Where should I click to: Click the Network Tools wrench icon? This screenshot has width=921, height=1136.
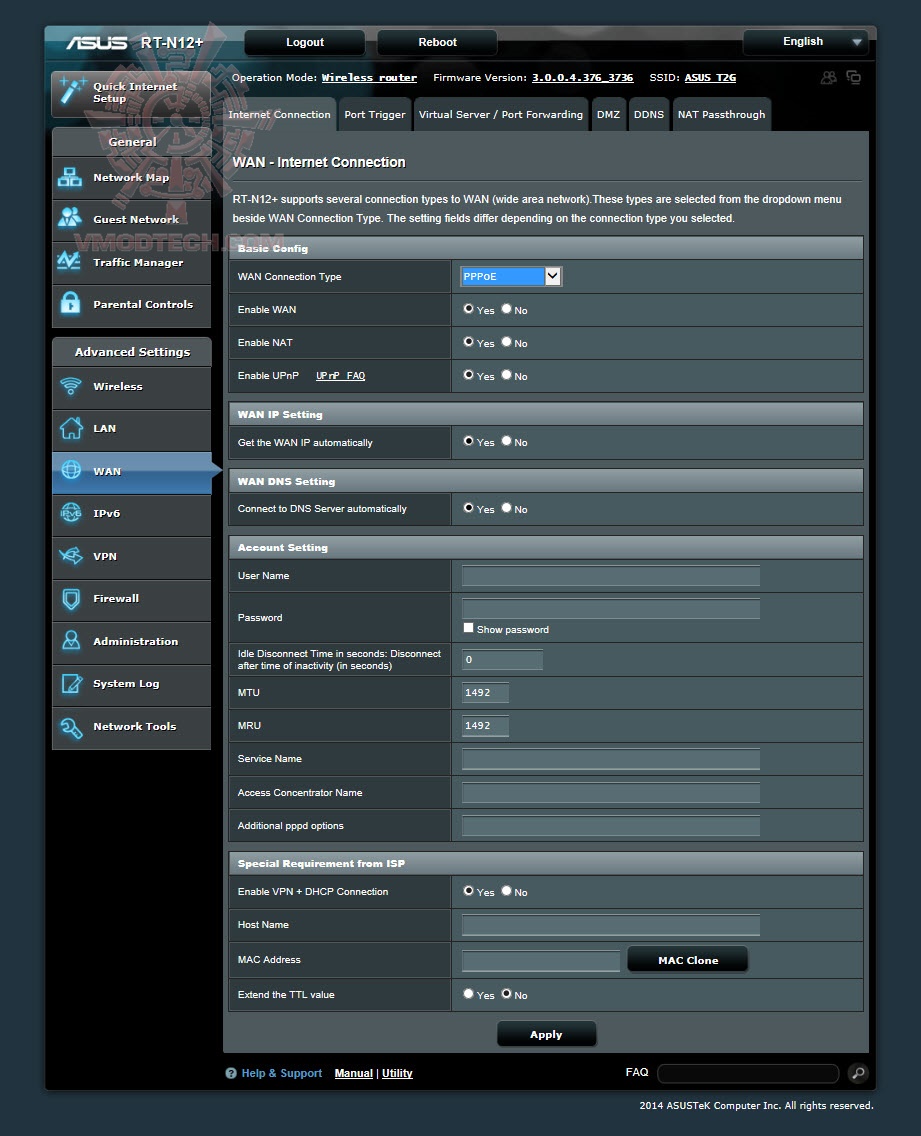(72, 727)
